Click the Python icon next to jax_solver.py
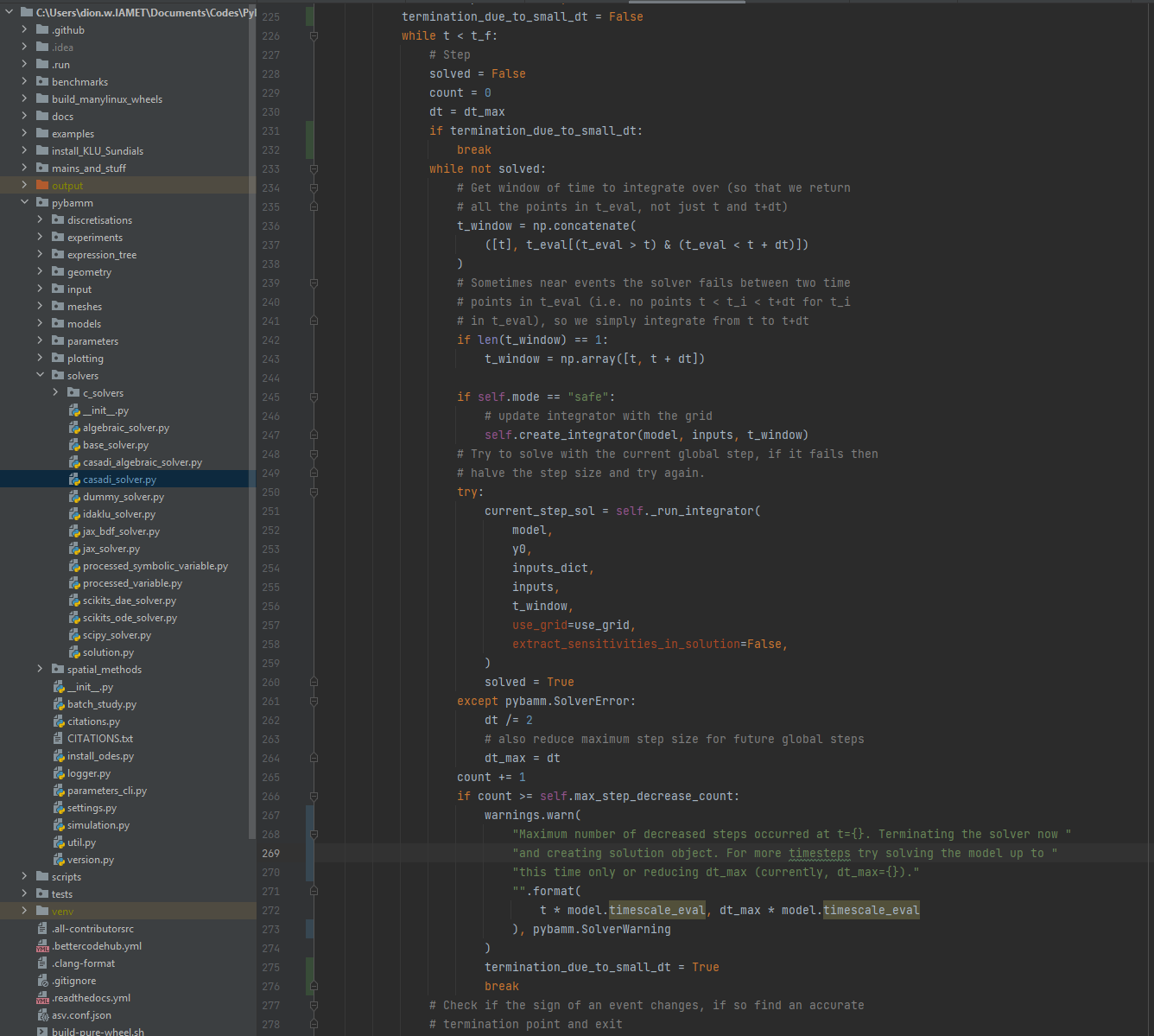 pos(75,548)
